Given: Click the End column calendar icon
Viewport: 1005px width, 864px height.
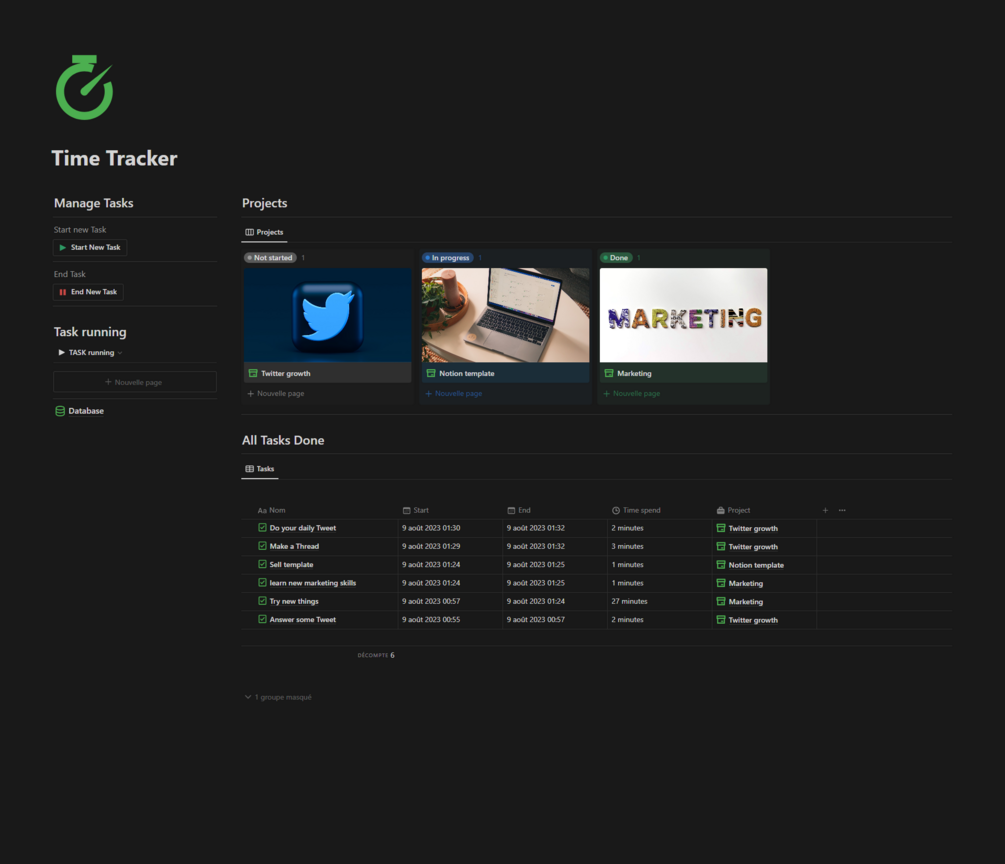Looking at the screenshot, I should [511, 510].
